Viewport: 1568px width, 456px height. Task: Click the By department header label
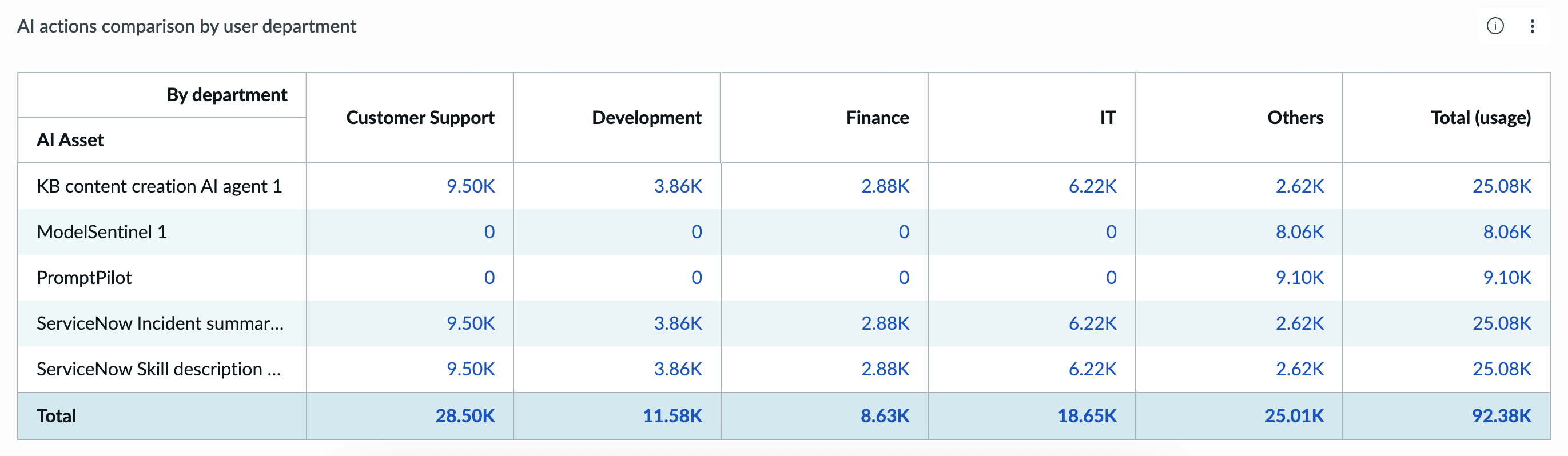click(x=226, y=95)
